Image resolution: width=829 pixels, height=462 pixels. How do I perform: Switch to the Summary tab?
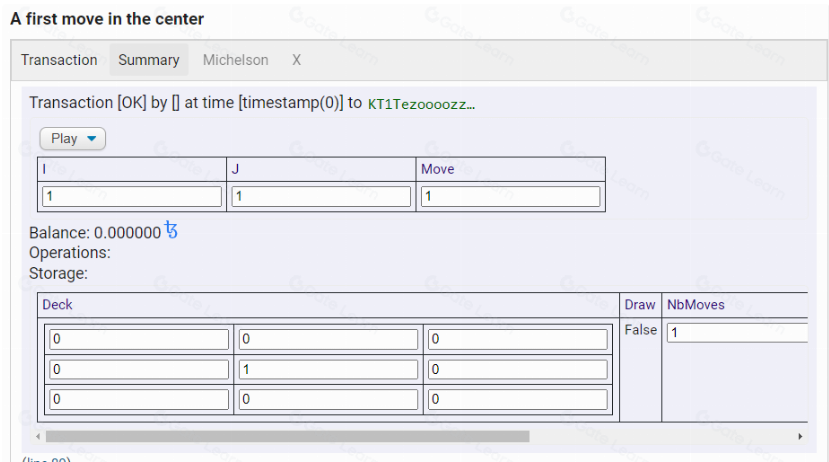click(148, 60)
